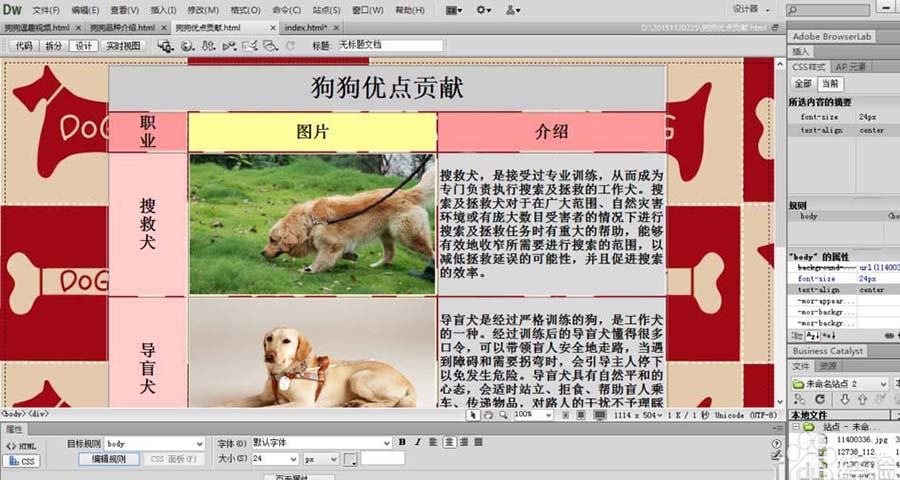Open the window size 1114 x 504 dropdown
The width and height of the screenshot is (900, 480).
[639, 415]
